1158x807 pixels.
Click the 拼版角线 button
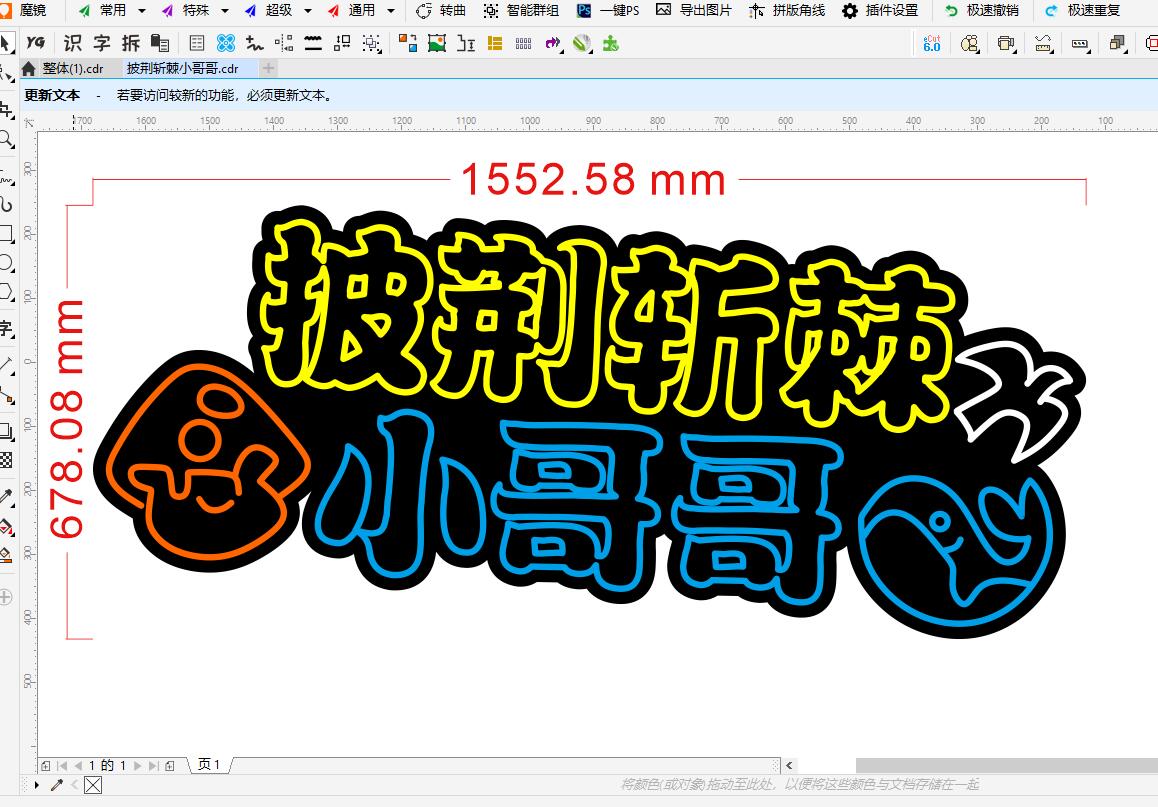coord(787,10)
